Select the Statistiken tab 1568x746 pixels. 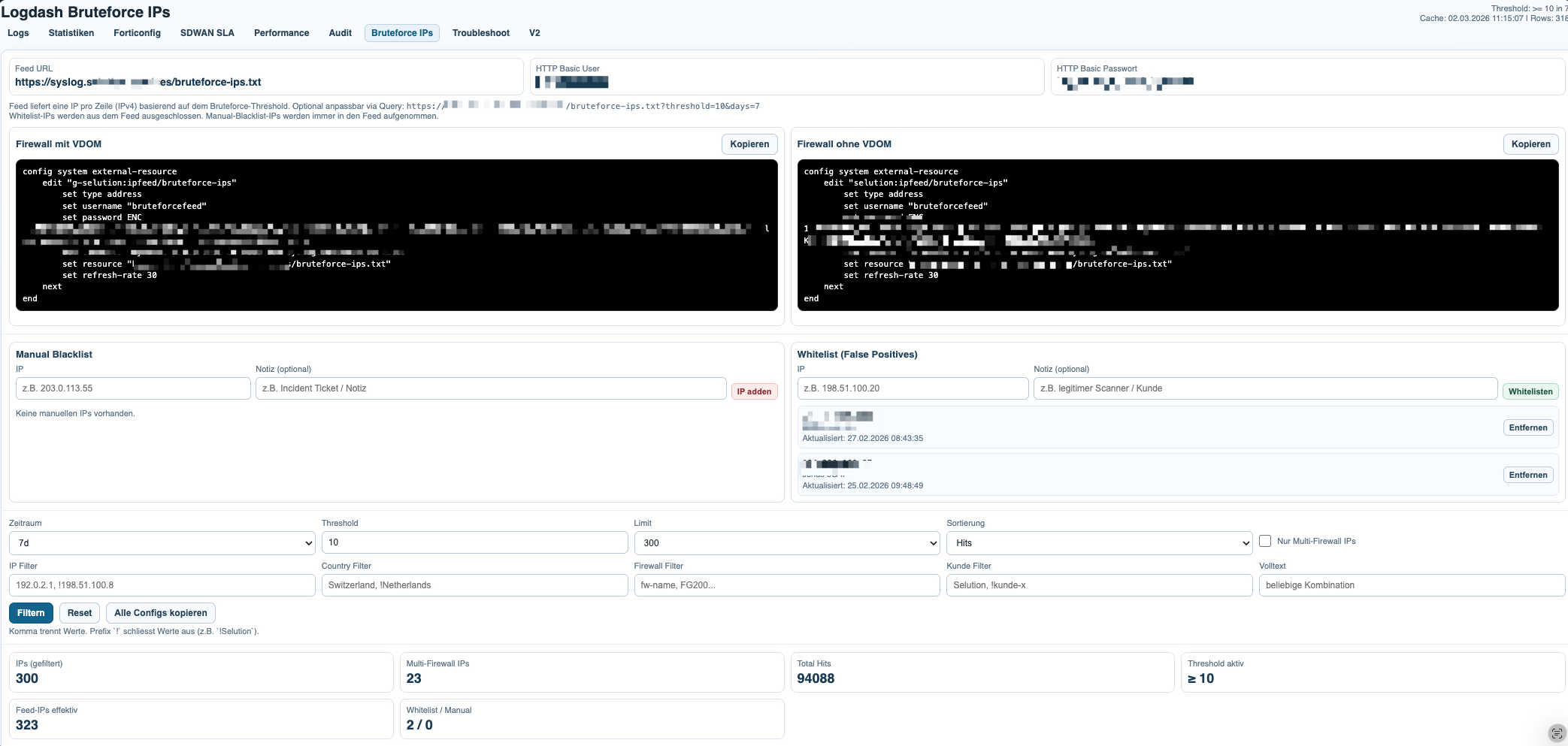71,33
